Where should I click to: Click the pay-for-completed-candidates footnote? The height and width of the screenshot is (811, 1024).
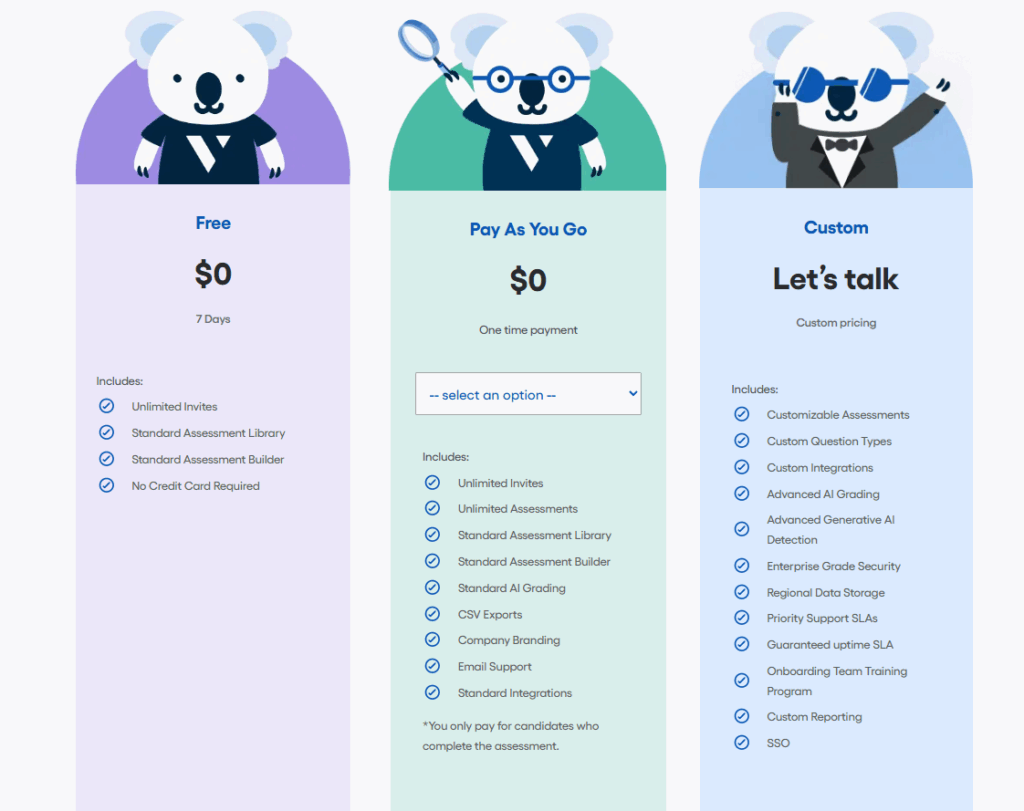click(511, 736)
